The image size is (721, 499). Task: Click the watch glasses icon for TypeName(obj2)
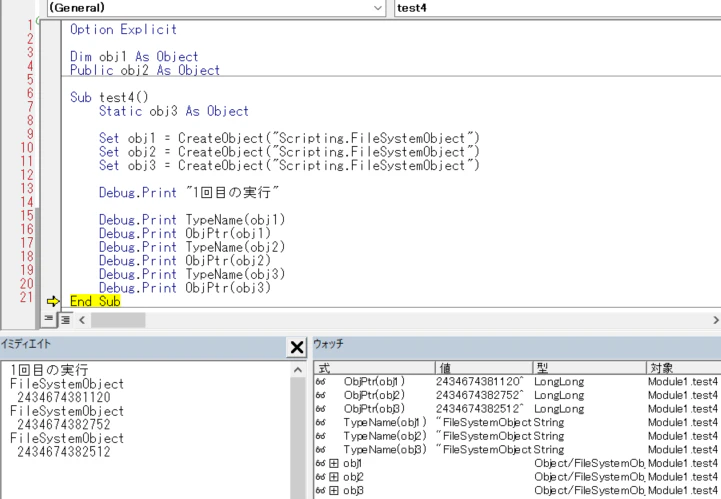pyautogui.click(x=320, y=436)
